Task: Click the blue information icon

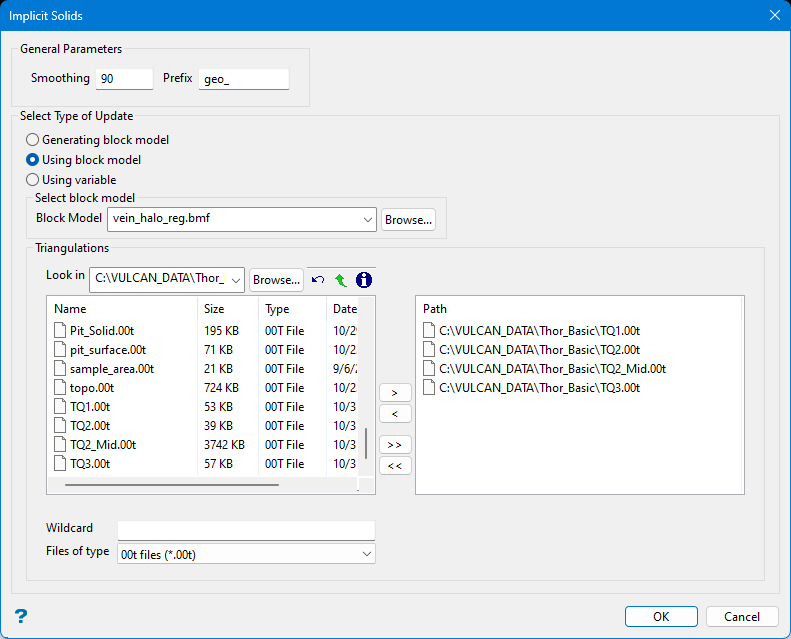Action: pyautogui.click(x=364, y=280)
